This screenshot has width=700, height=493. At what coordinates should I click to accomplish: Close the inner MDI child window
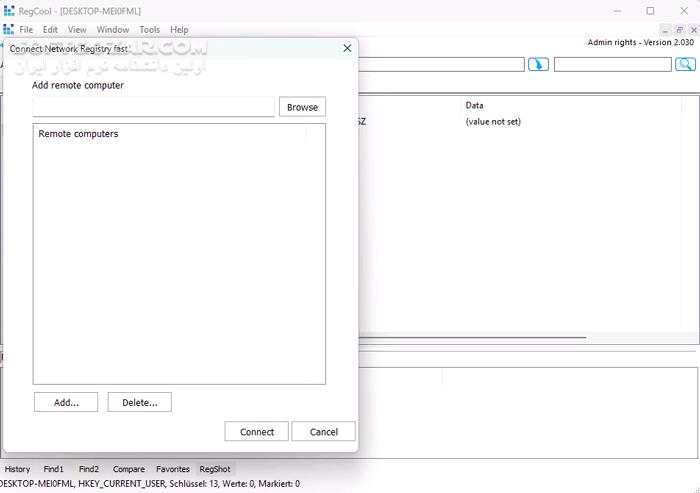click(694, 30)
